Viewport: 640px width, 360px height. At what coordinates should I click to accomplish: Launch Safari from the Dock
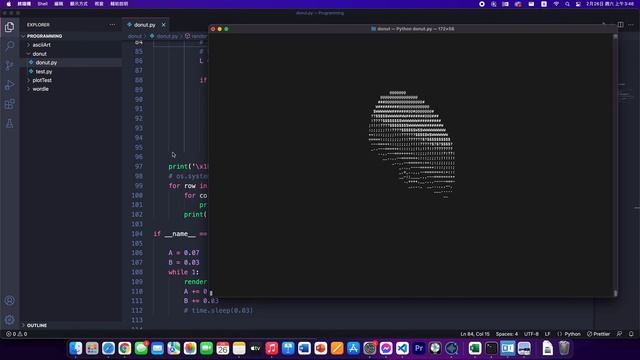(108, 348)
